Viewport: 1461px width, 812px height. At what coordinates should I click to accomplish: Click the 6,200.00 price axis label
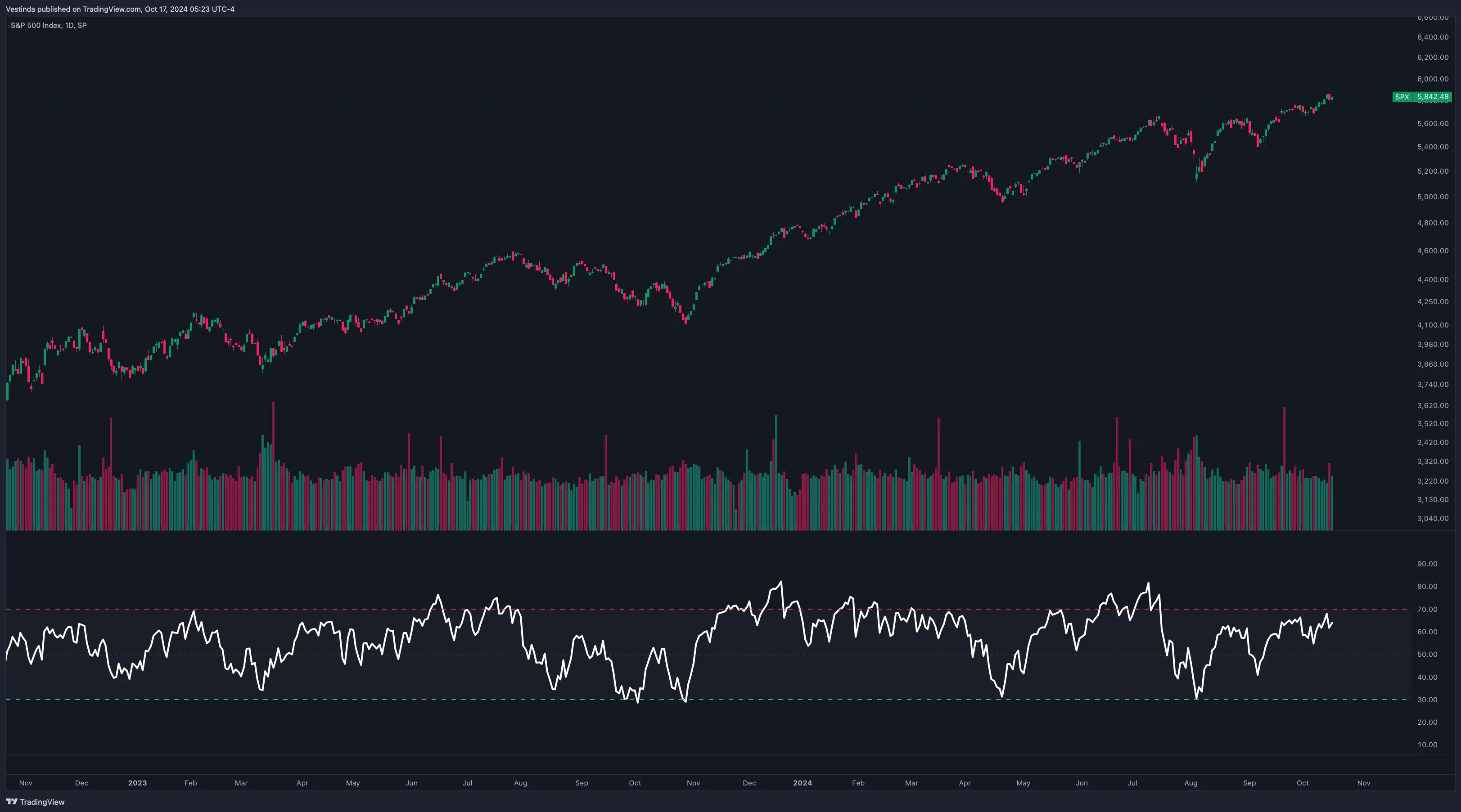(1433, 57)
